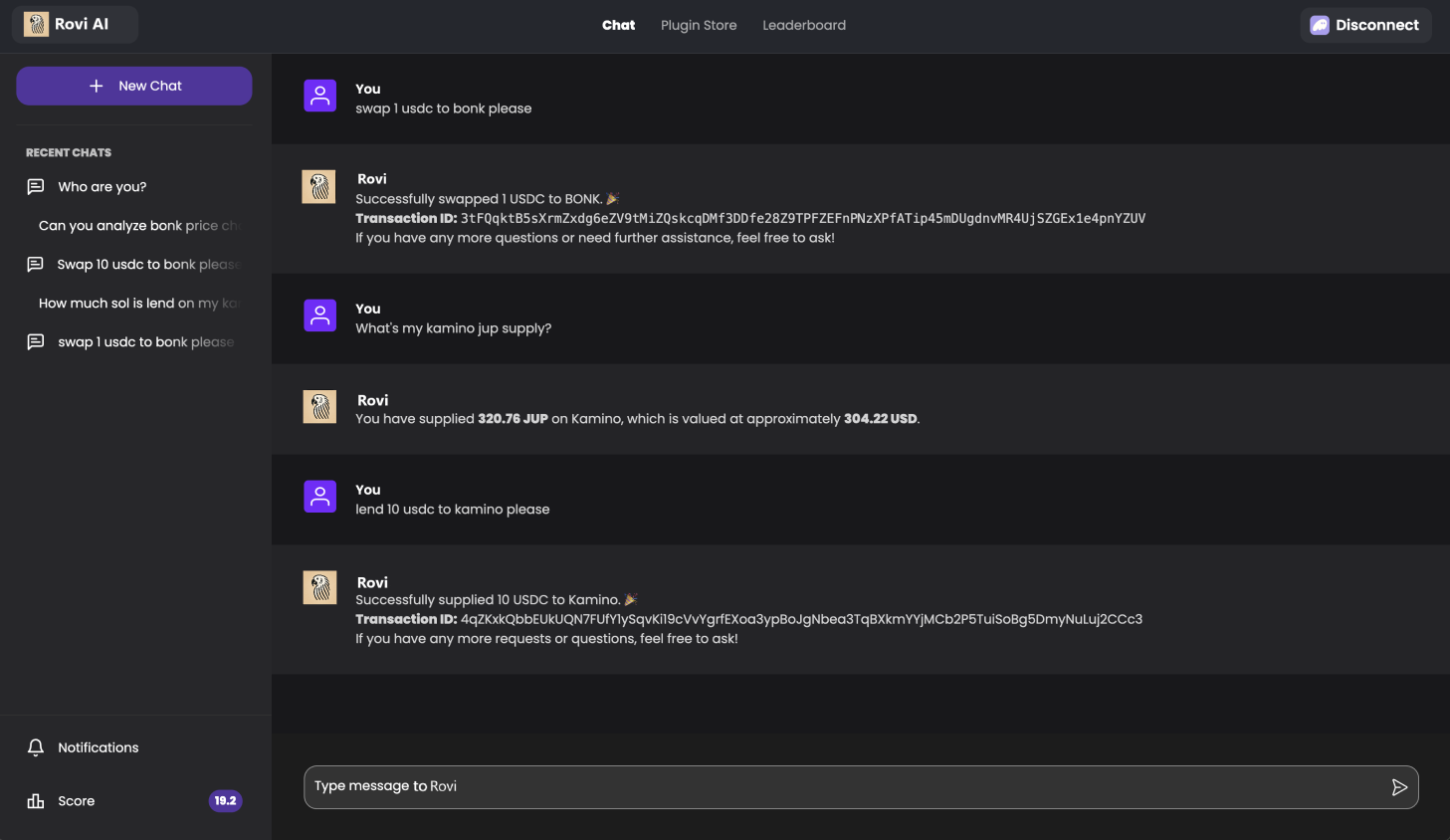The image size is (1450, 840).
Task: Switch to the Leaderboard tab
Action: click(x=803, y=26)
